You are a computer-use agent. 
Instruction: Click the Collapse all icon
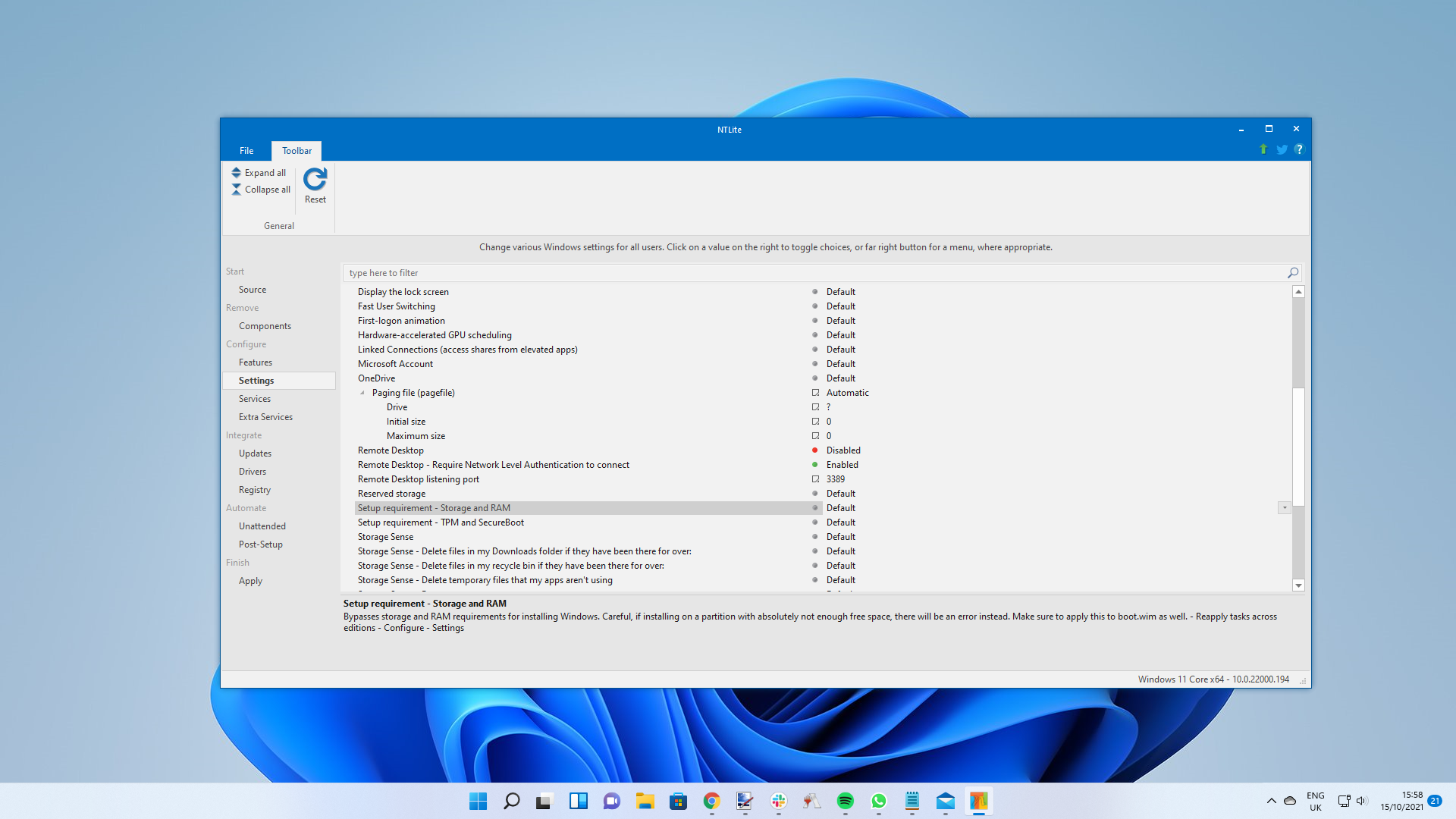[x=237, y=190]
